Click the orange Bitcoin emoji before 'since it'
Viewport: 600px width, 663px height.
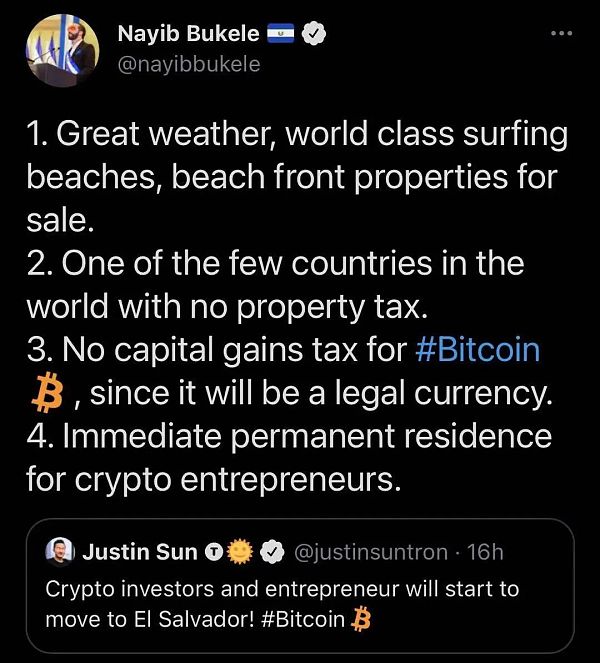click(x=46, y=394)
